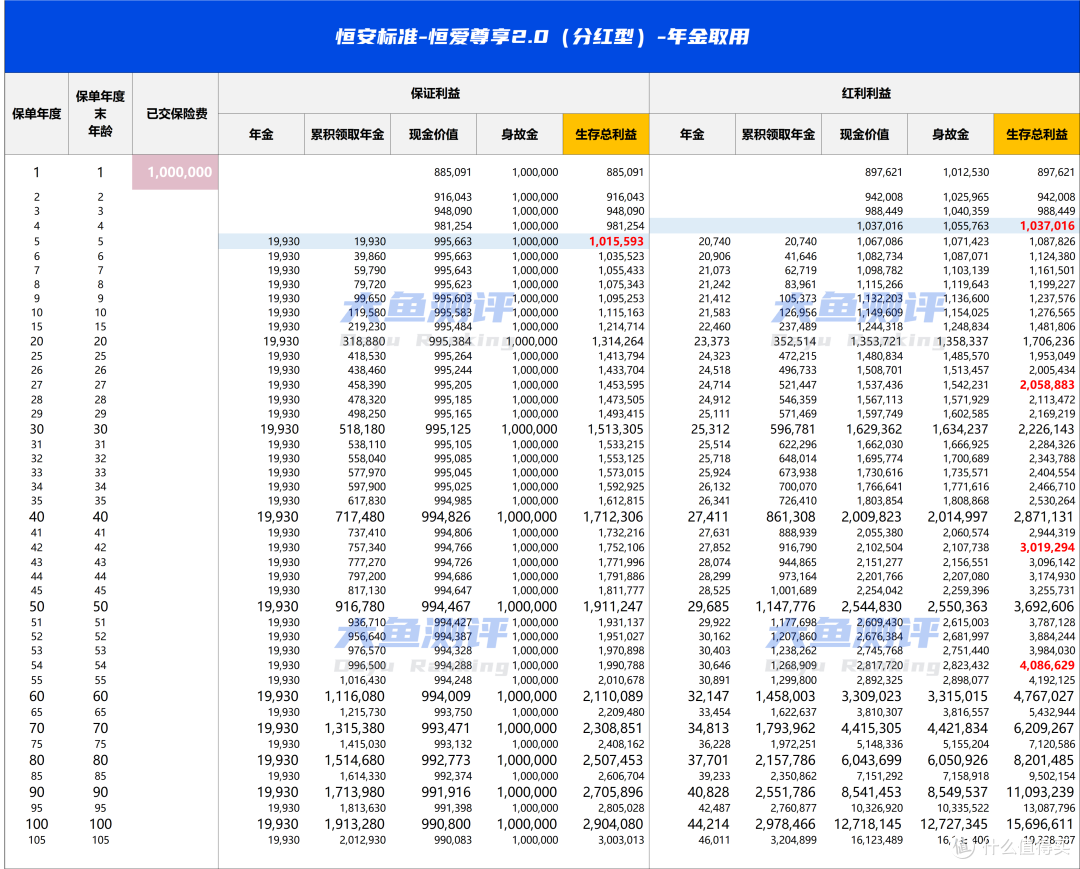Screen dimensions: 1080x869
Task: Select the 保单年度末年龄 column header
Action: click(101, 114)
